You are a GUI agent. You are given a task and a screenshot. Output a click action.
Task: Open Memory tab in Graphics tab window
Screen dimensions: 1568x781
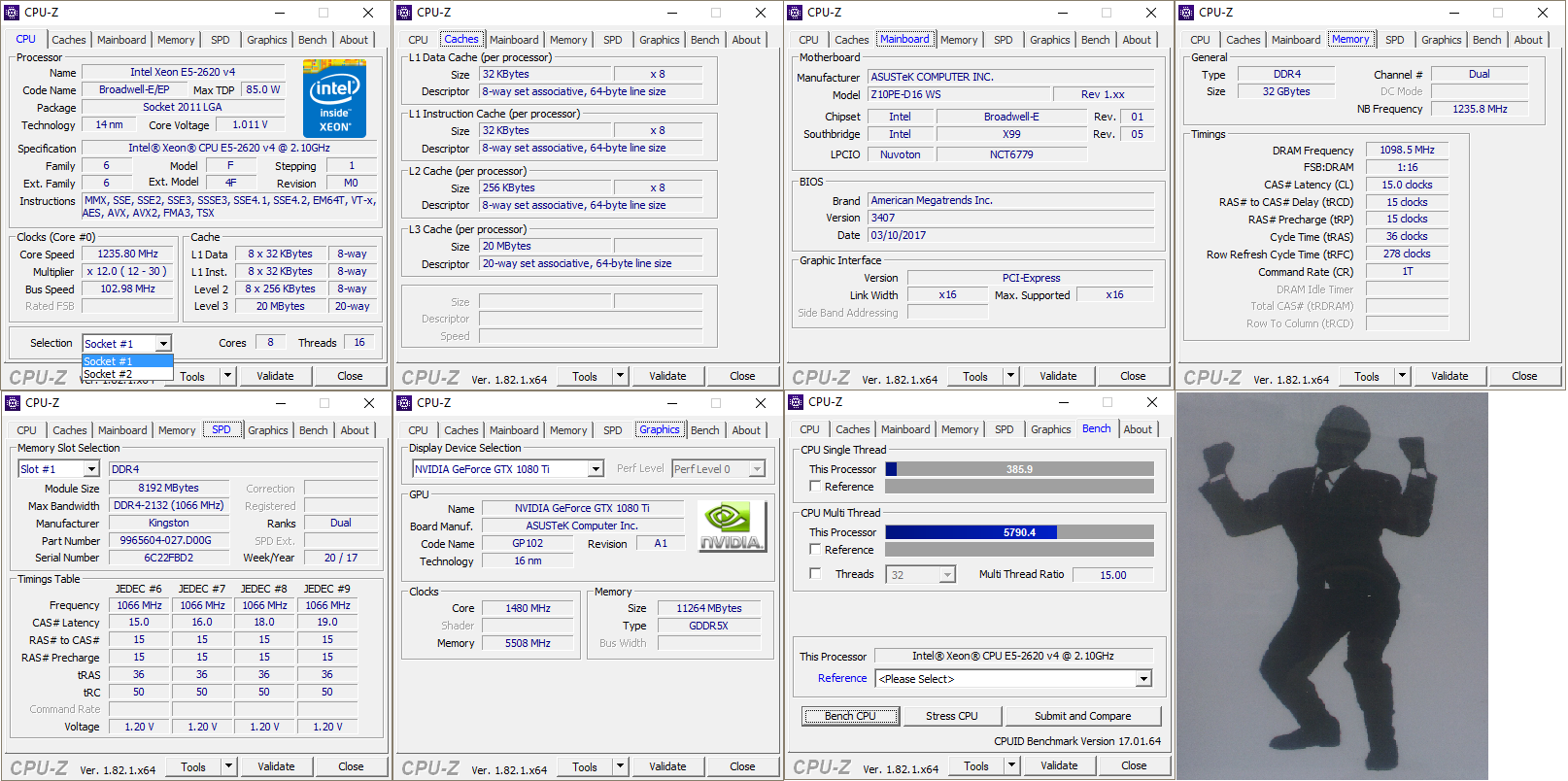pyautogui.click(x=568, y=430)
